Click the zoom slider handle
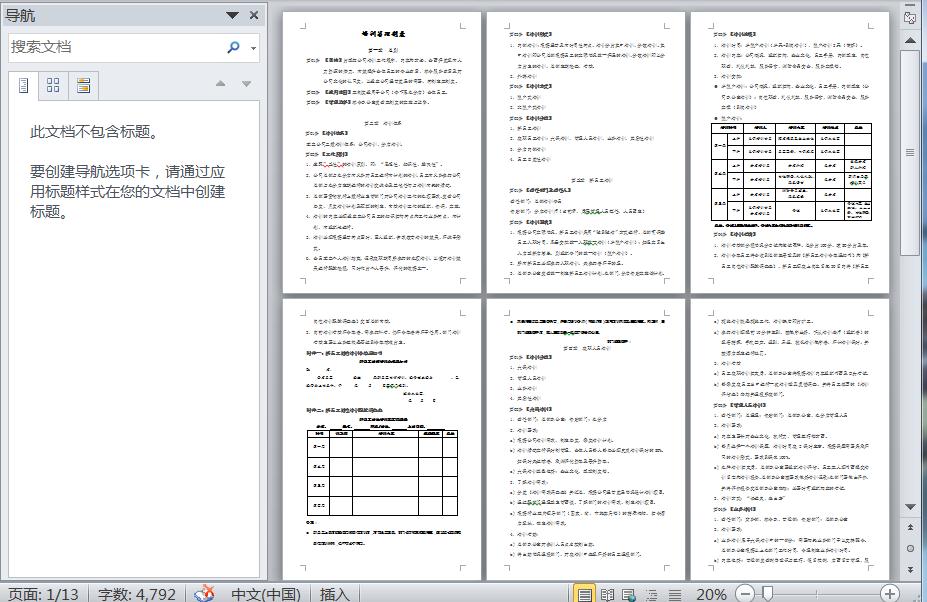This screenshot has width=927, height=602. (767, 594)
